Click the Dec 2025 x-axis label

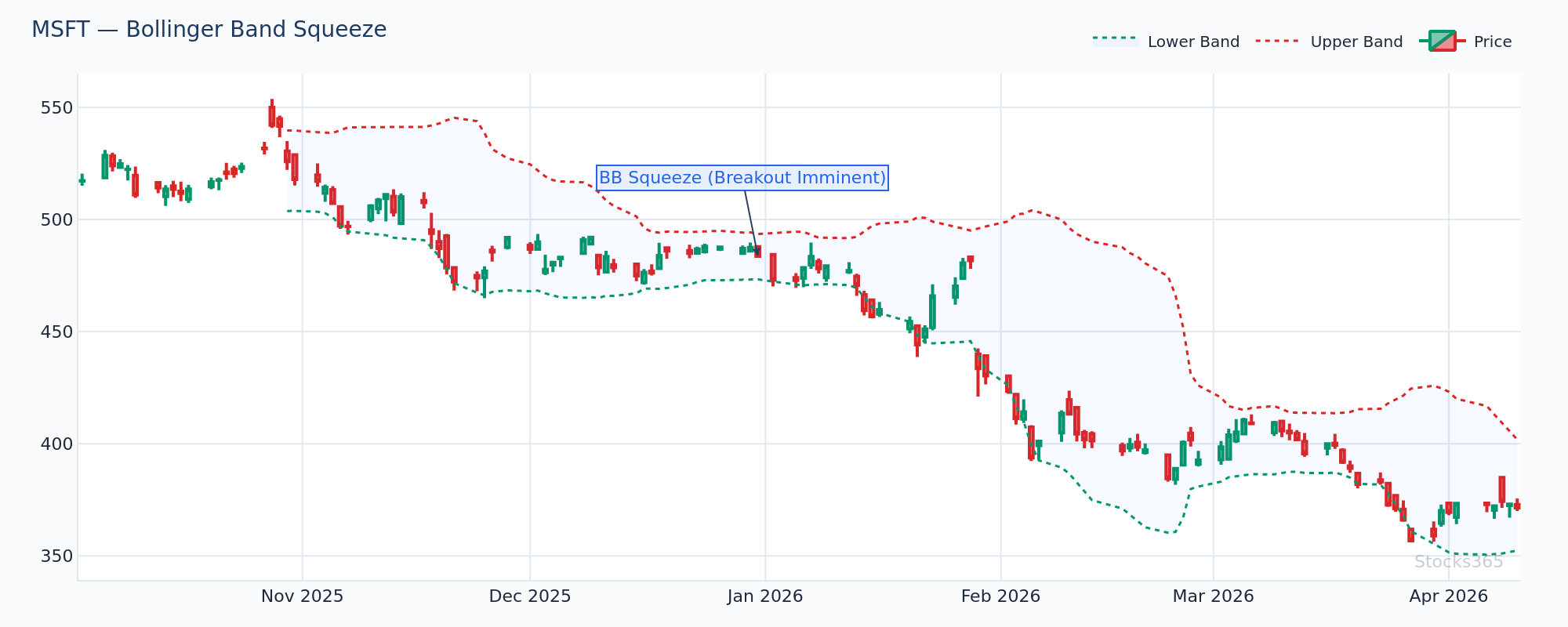530,596
